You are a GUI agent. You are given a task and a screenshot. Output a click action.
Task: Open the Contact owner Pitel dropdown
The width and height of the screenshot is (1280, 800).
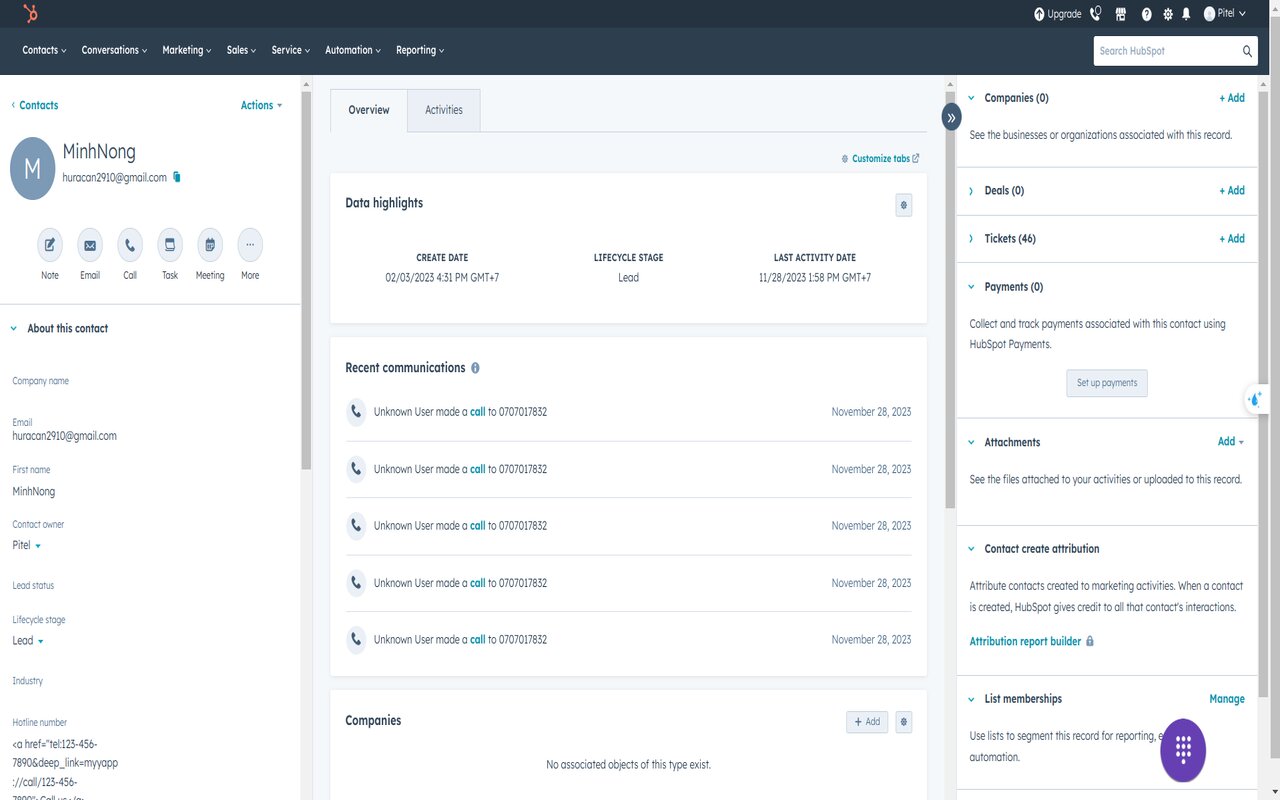27,545
